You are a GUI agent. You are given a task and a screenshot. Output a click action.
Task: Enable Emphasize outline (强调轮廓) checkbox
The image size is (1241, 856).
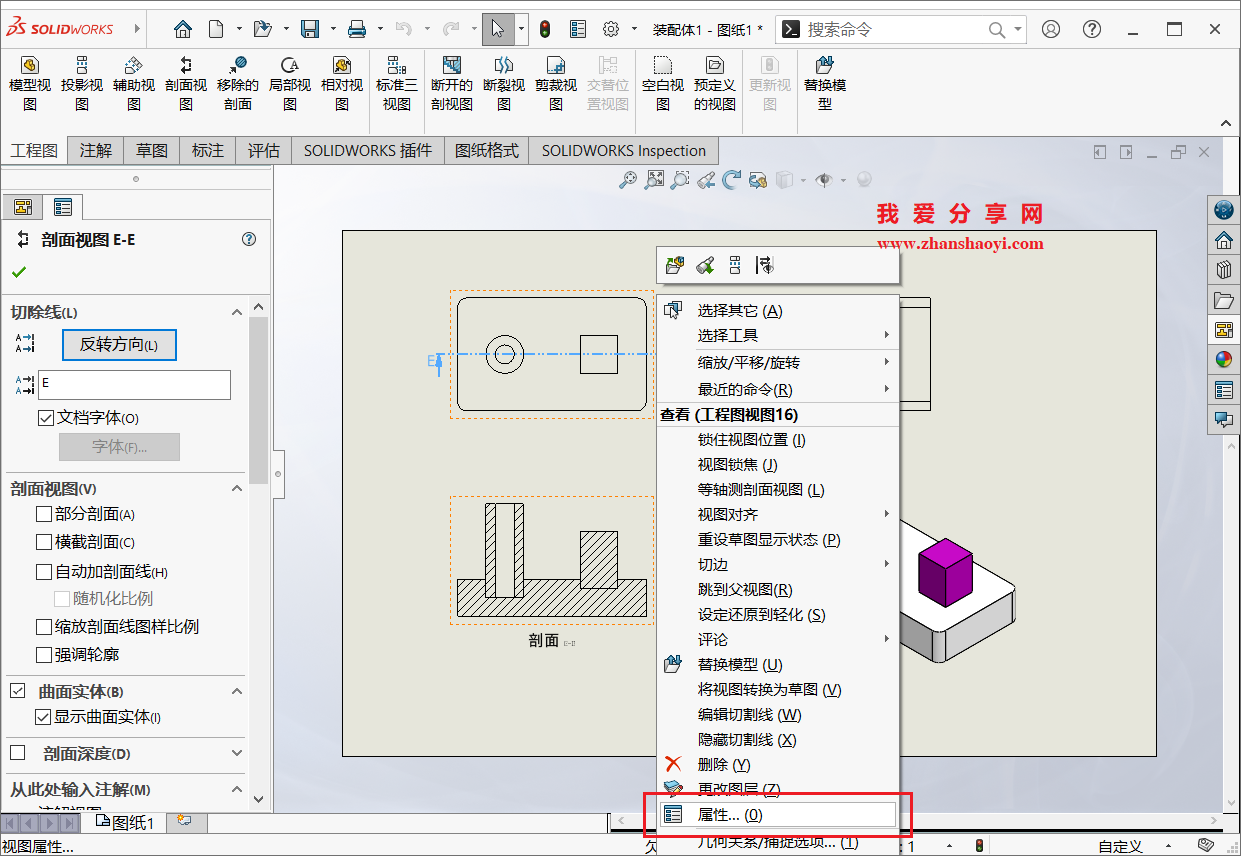coord(43,655)
